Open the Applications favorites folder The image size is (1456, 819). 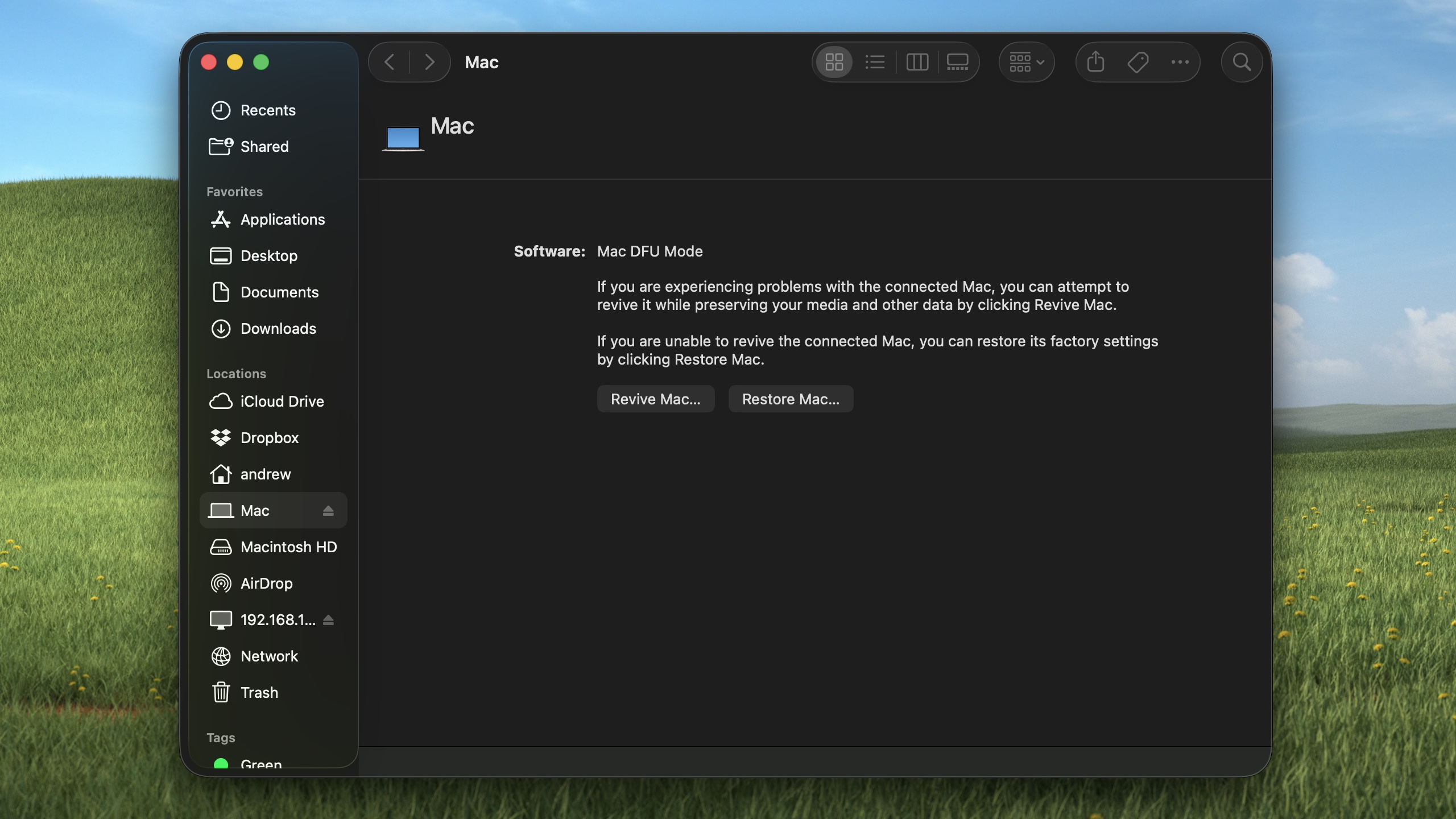282,220
